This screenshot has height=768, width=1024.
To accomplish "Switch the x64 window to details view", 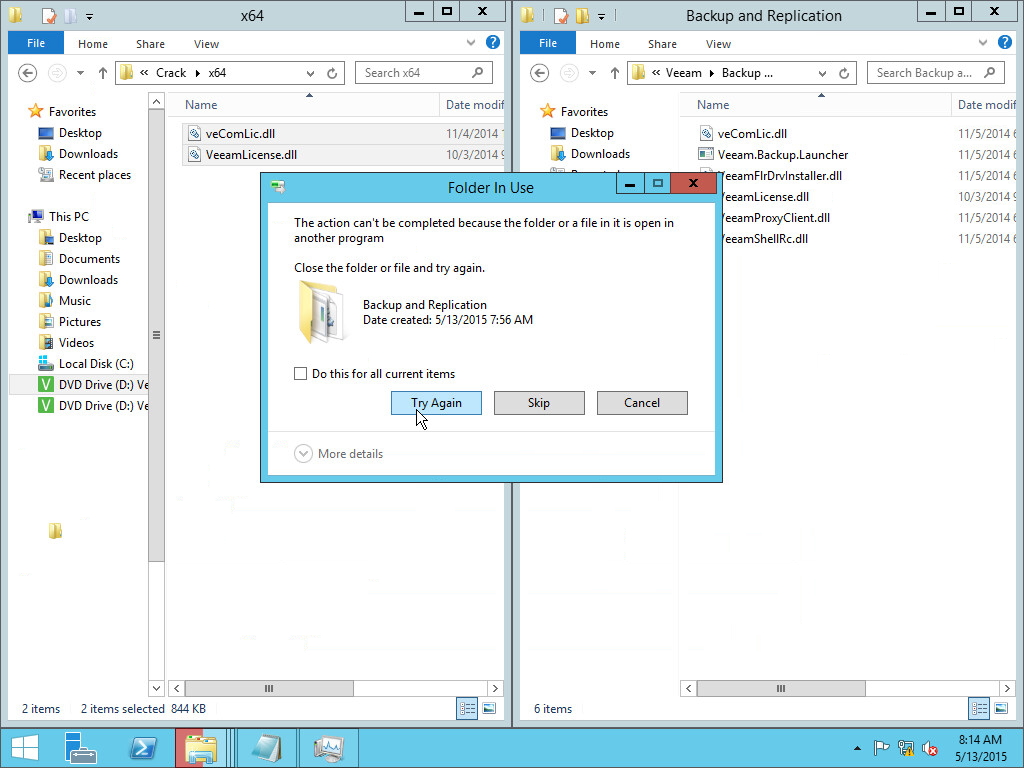I will coord(467,709).
